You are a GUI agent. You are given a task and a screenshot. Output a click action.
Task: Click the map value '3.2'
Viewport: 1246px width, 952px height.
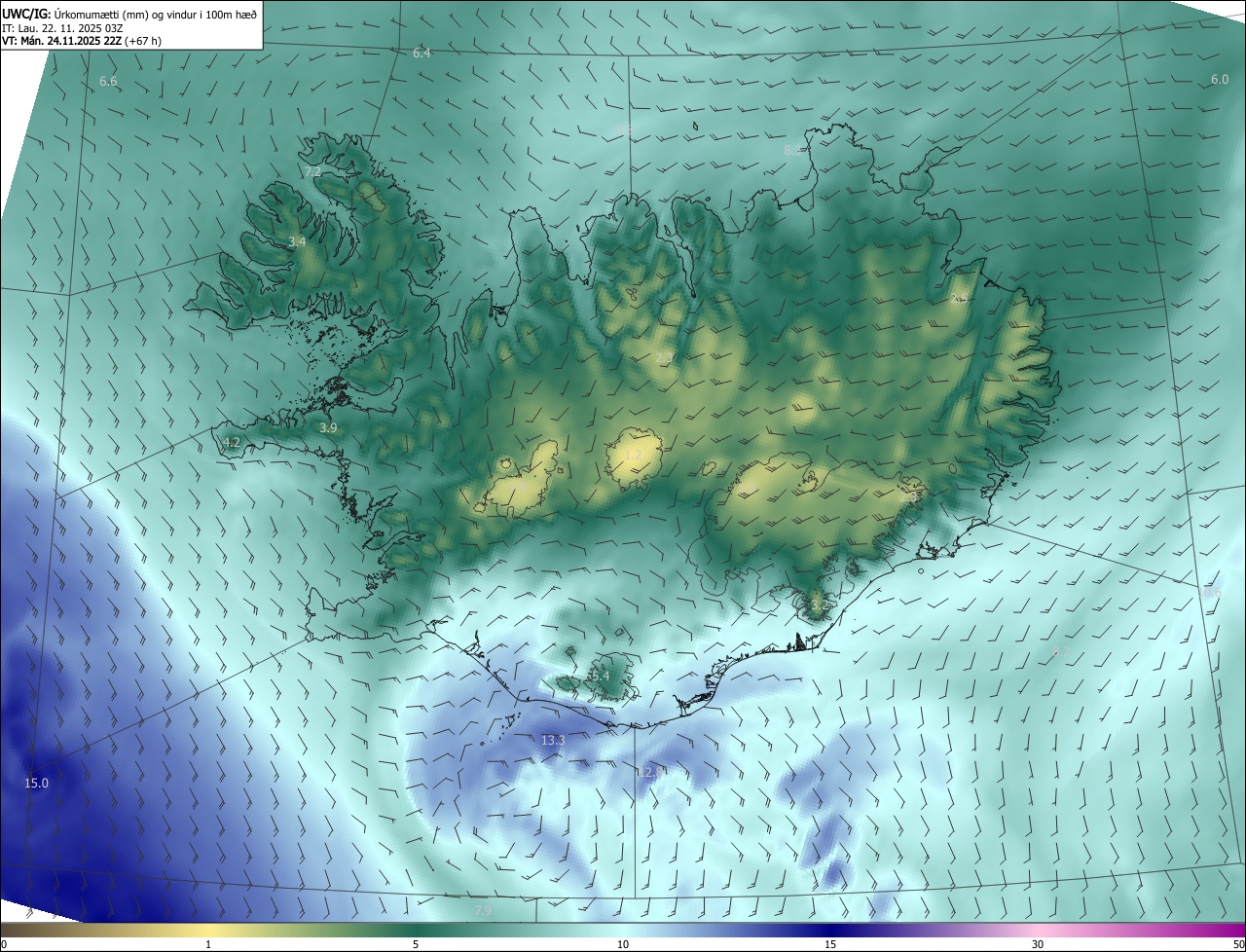(x=819, y=604)
